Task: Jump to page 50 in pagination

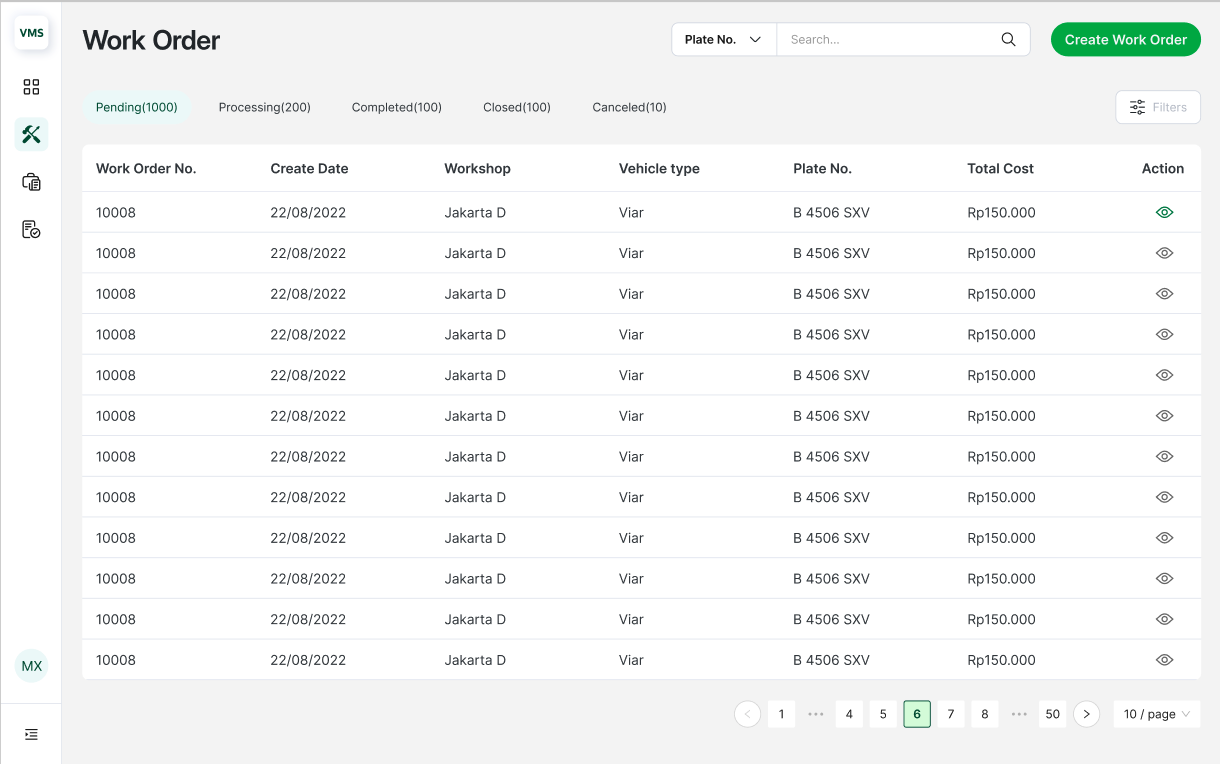Action: (1052, 714)
